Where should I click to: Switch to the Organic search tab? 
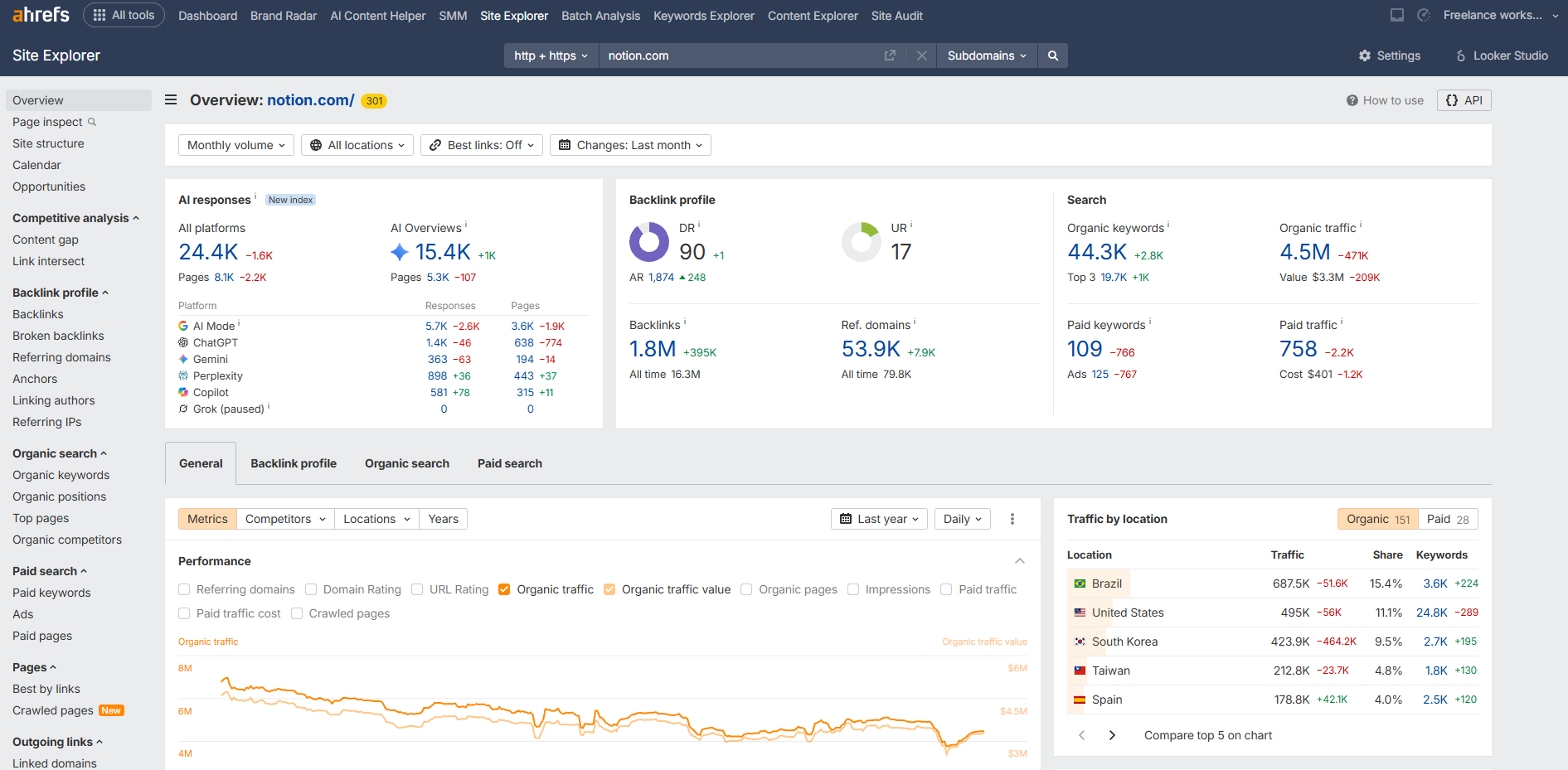click(407, 463)
